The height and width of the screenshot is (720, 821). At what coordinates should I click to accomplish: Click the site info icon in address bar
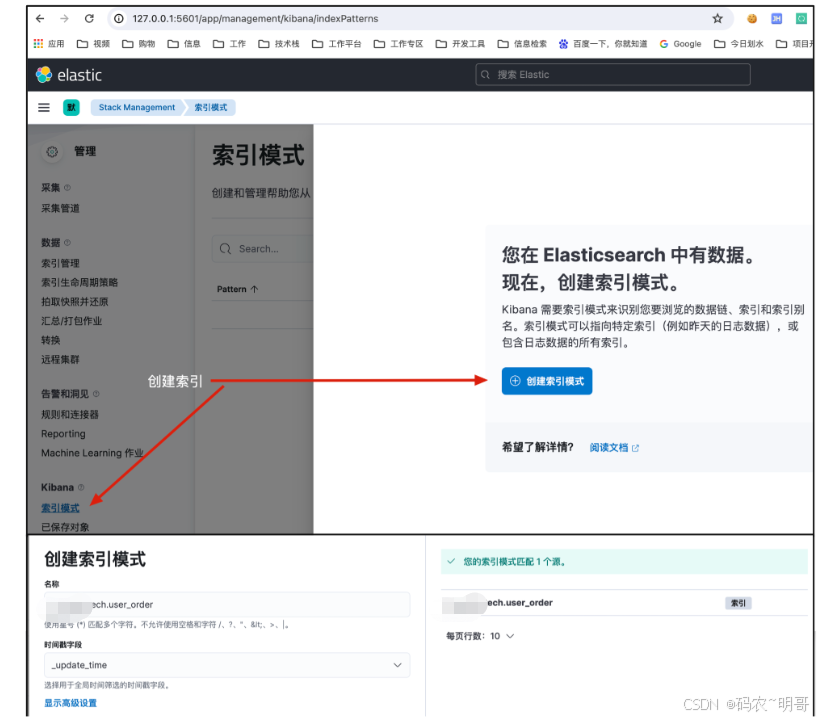tap(119, 19)
